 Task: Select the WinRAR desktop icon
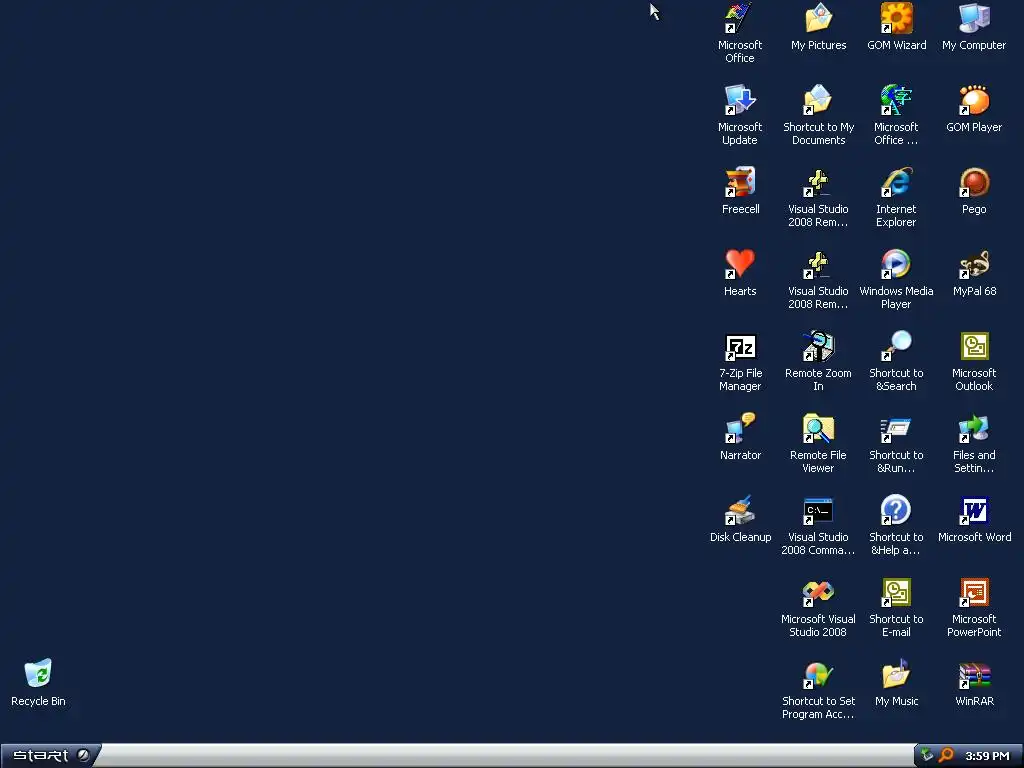pyautogui.click(x=974, y=675)
